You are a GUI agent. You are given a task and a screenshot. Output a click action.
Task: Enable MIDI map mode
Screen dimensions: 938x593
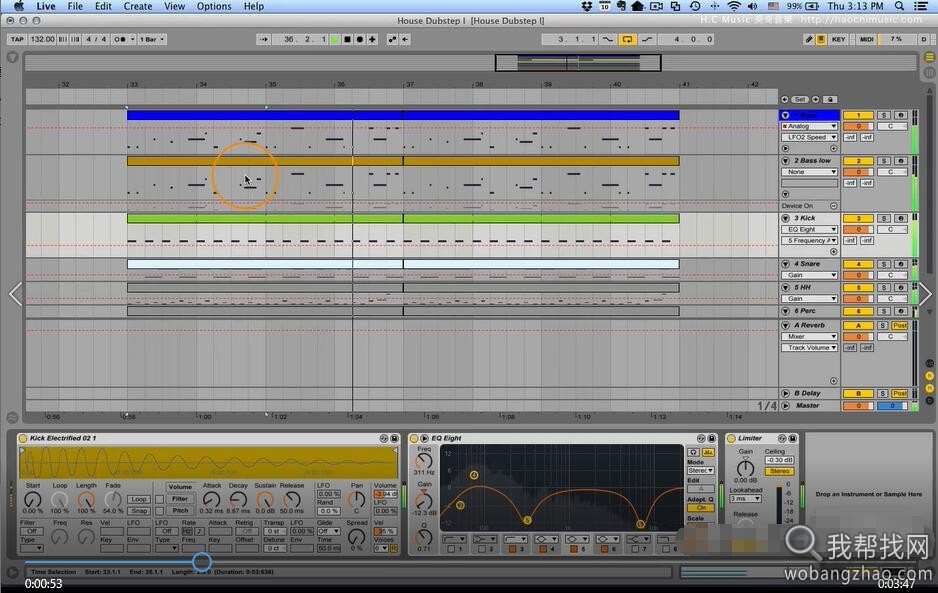click(x=866, y=39)
